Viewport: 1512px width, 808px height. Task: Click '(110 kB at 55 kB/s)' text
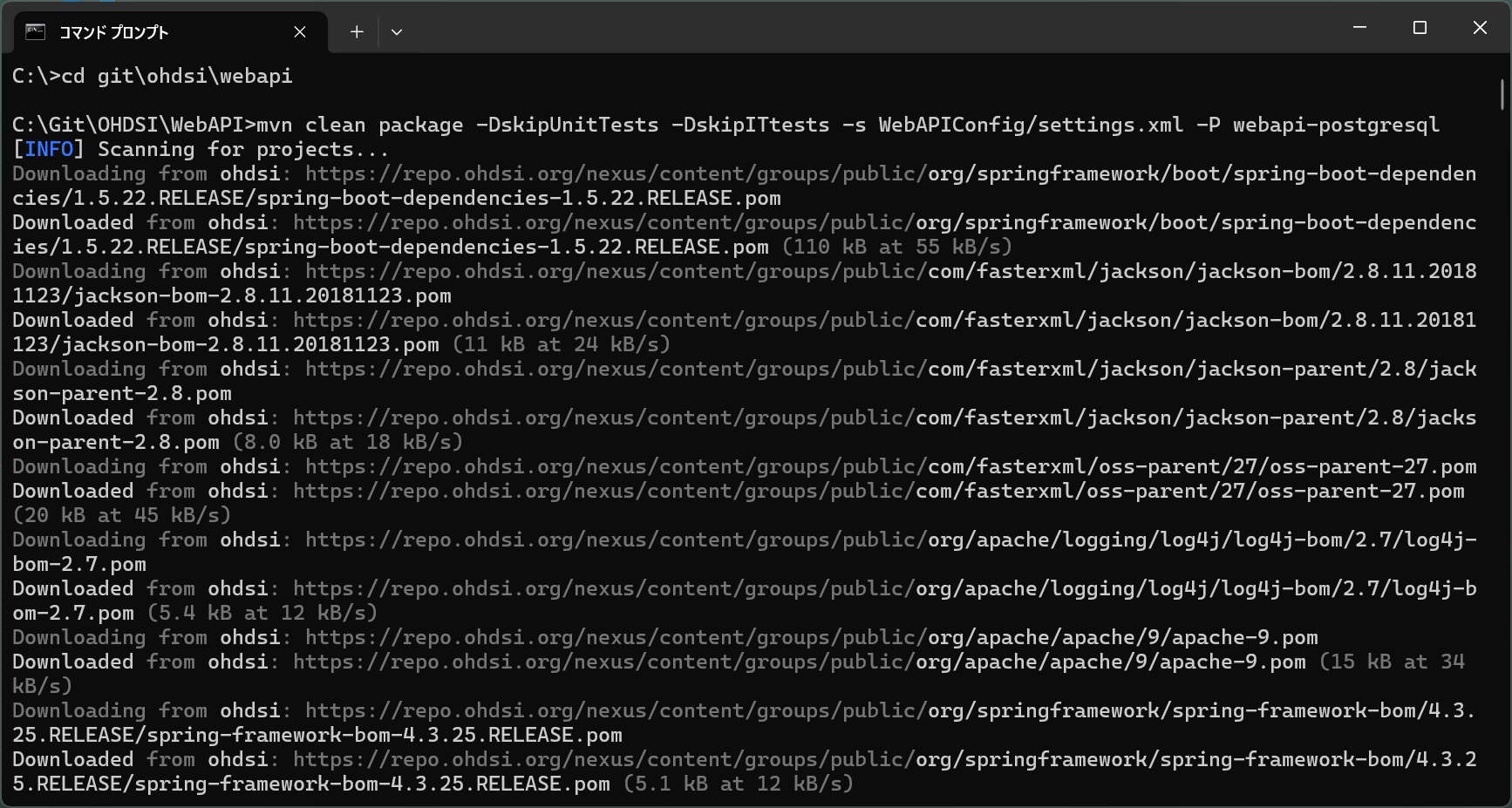pyautogui.click(x=897, y=247)
